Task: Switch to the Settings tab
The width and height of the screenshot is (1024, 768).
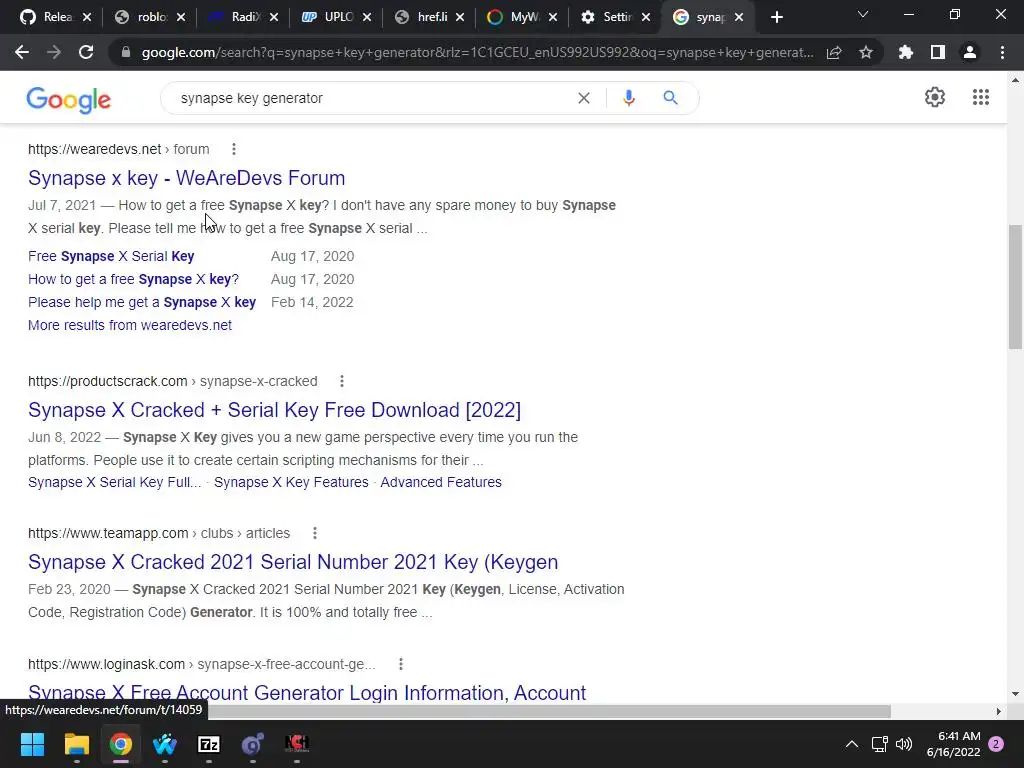Action: [x=607, y=17]
